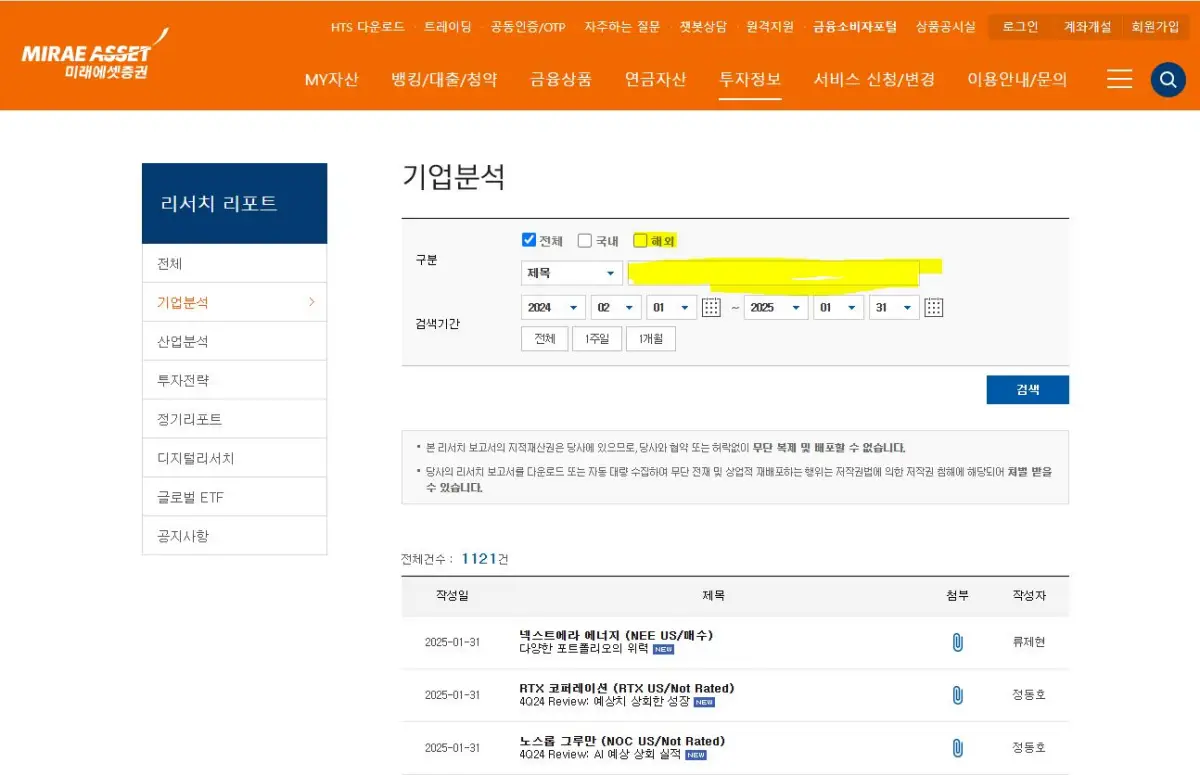Open the 제목 search field dropdown
The height and width of the screenshot is (775, 1200).
tap(571, 272)
